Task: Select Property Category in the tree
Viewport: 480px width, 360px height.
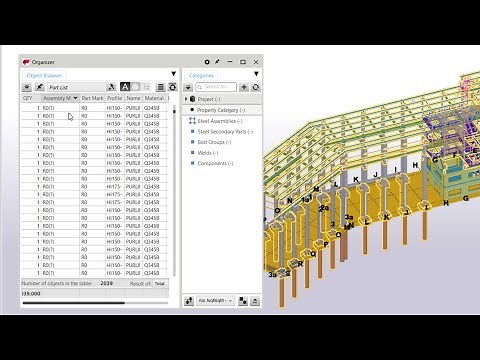Action: pyautogui.click(x=221, y=110)
